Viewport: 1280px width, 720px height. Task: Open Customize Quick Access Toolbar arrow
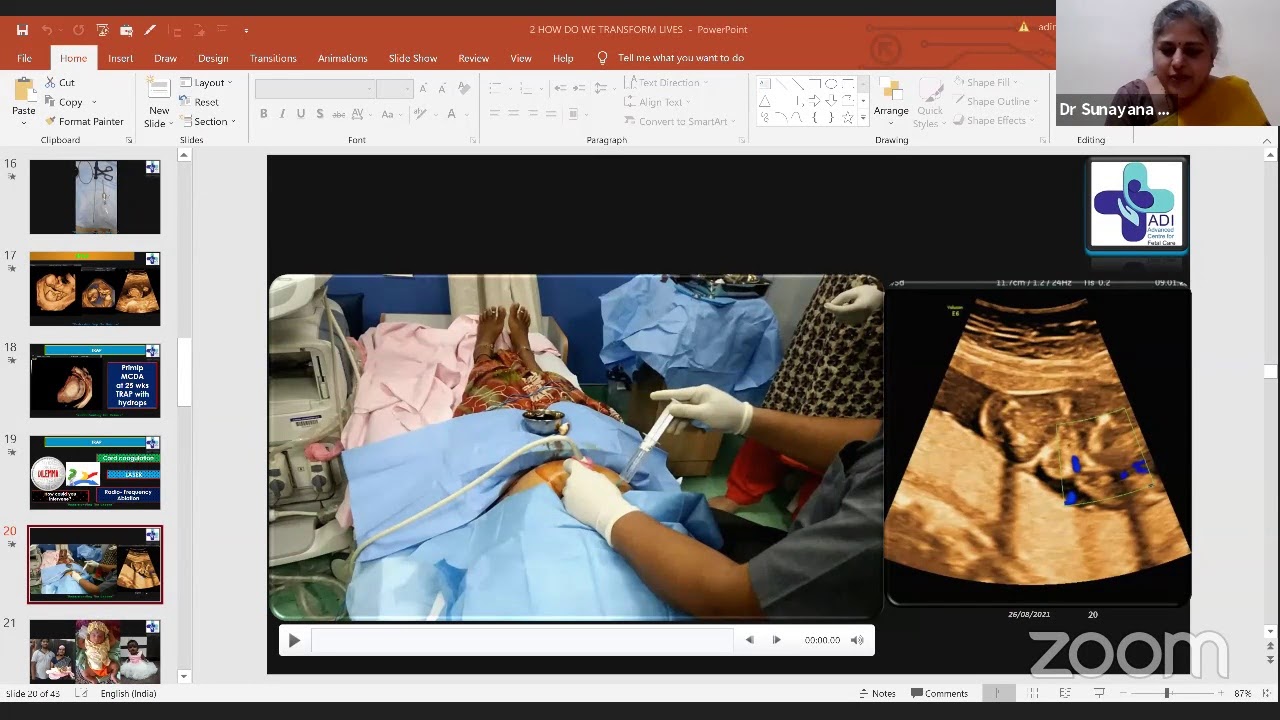pyautogui.click(x=246, y=30)
